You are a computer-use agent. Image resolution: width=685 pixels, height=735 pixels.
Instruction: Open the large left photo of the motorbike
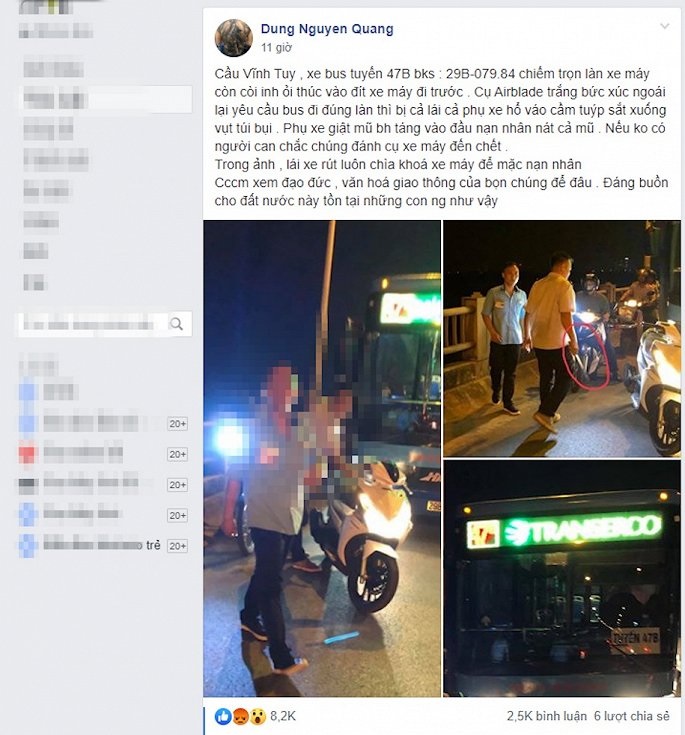(322, 458)
